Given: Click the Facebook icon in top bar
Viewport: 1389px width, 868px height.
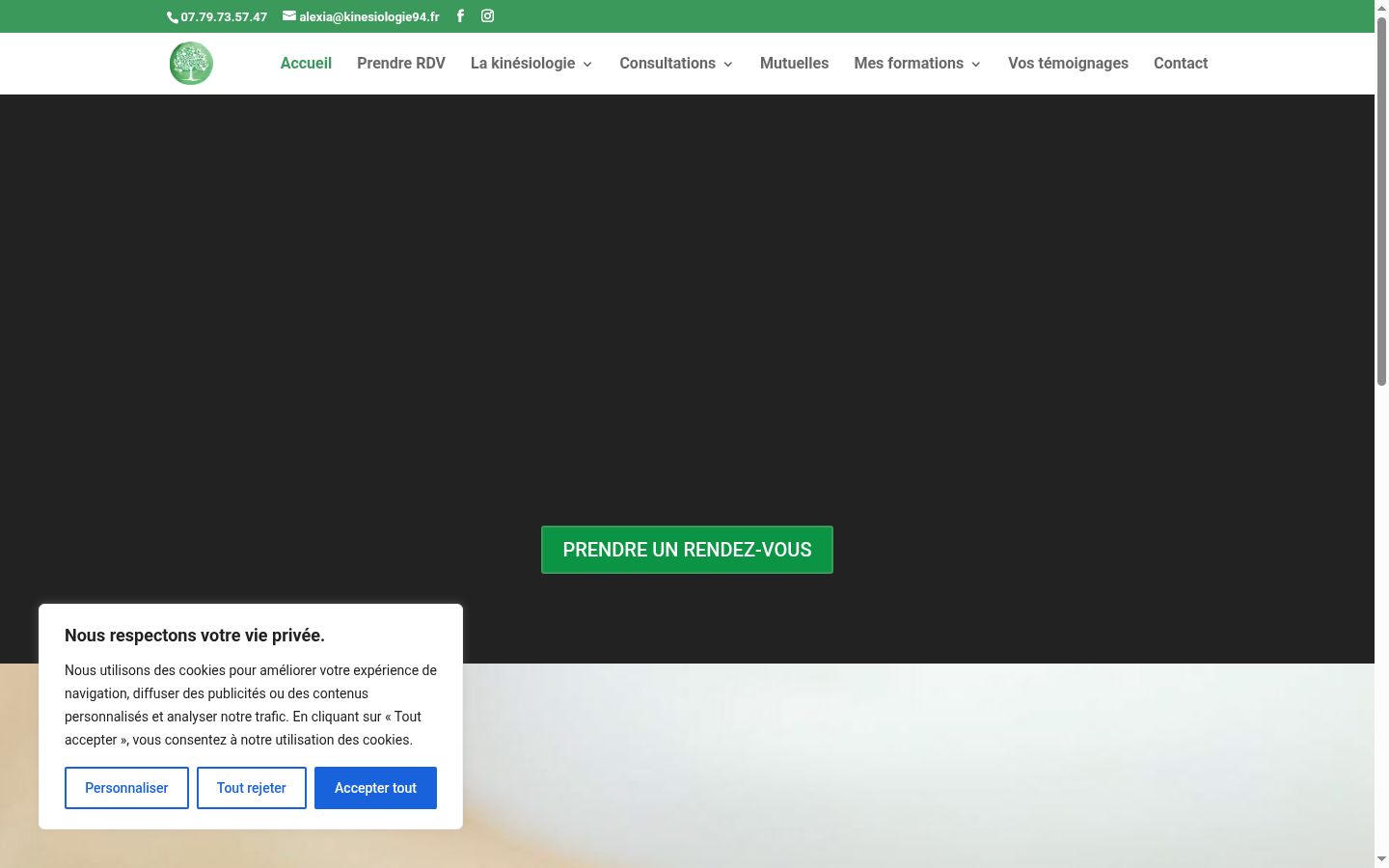Looking at the screenshot, I should [460, 15].
